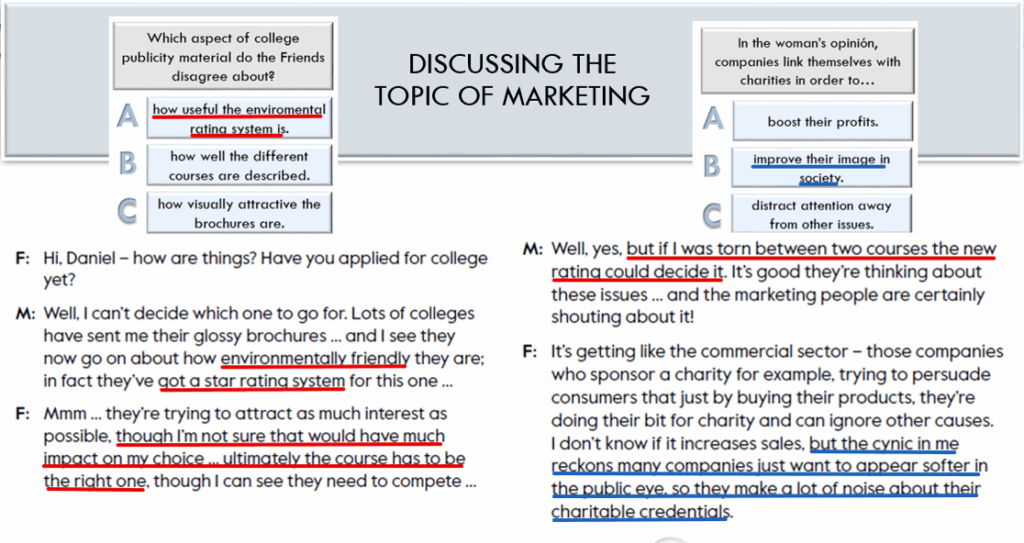The image size is (1024, 543).
Task: Click the letter C beside the brochures answer
Action: [x=127, y=211]
